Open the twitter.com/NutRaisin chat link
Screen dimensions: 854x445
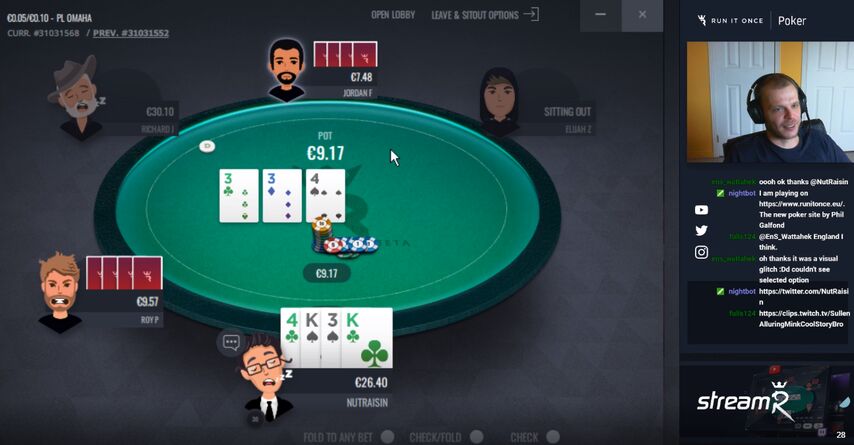803,296
